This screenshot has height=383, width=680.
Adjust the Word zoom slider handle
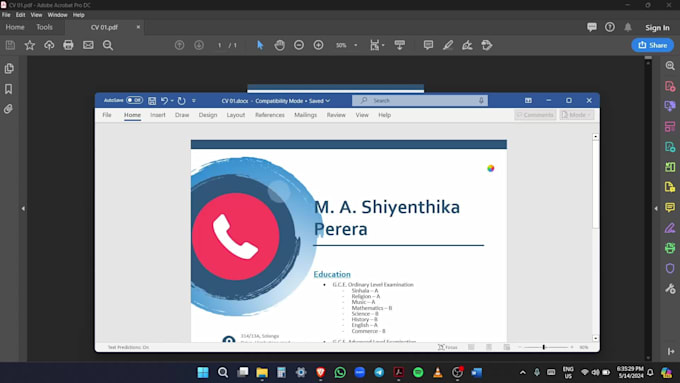coord(543,347)
